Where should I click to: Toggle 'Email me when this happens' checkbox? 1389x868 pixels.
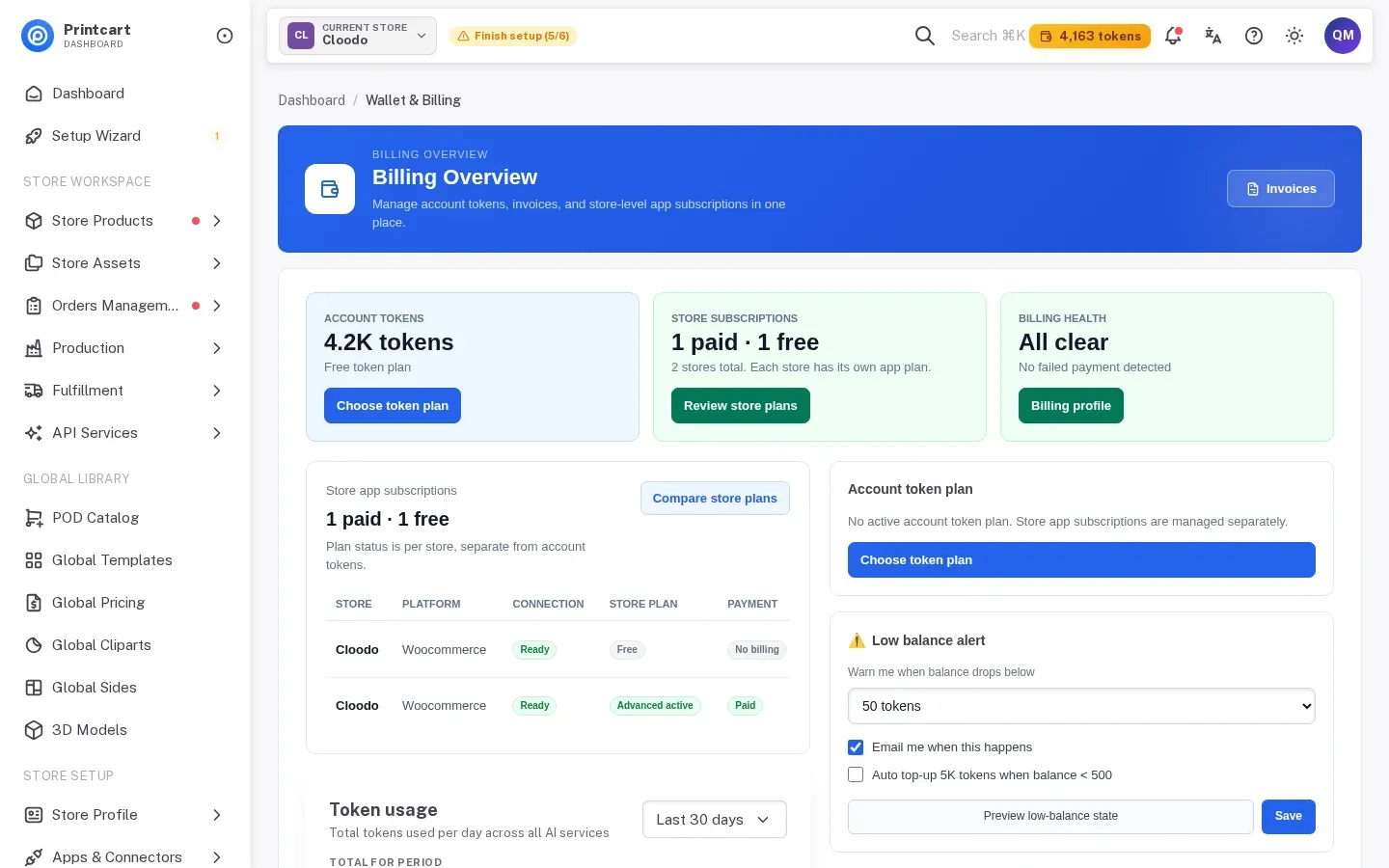click(856, 747)
